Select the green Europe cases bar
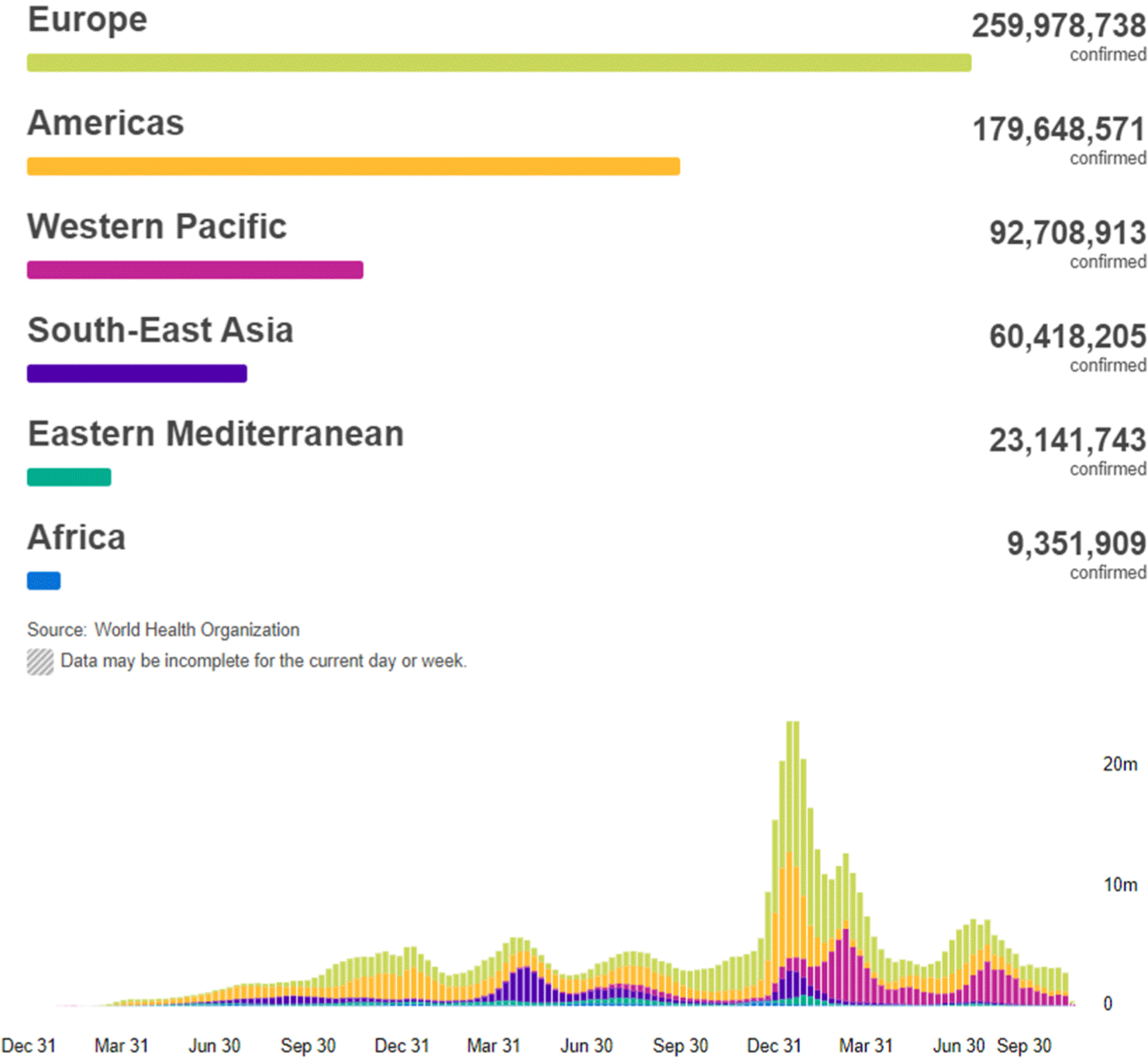 coord(499,63)
